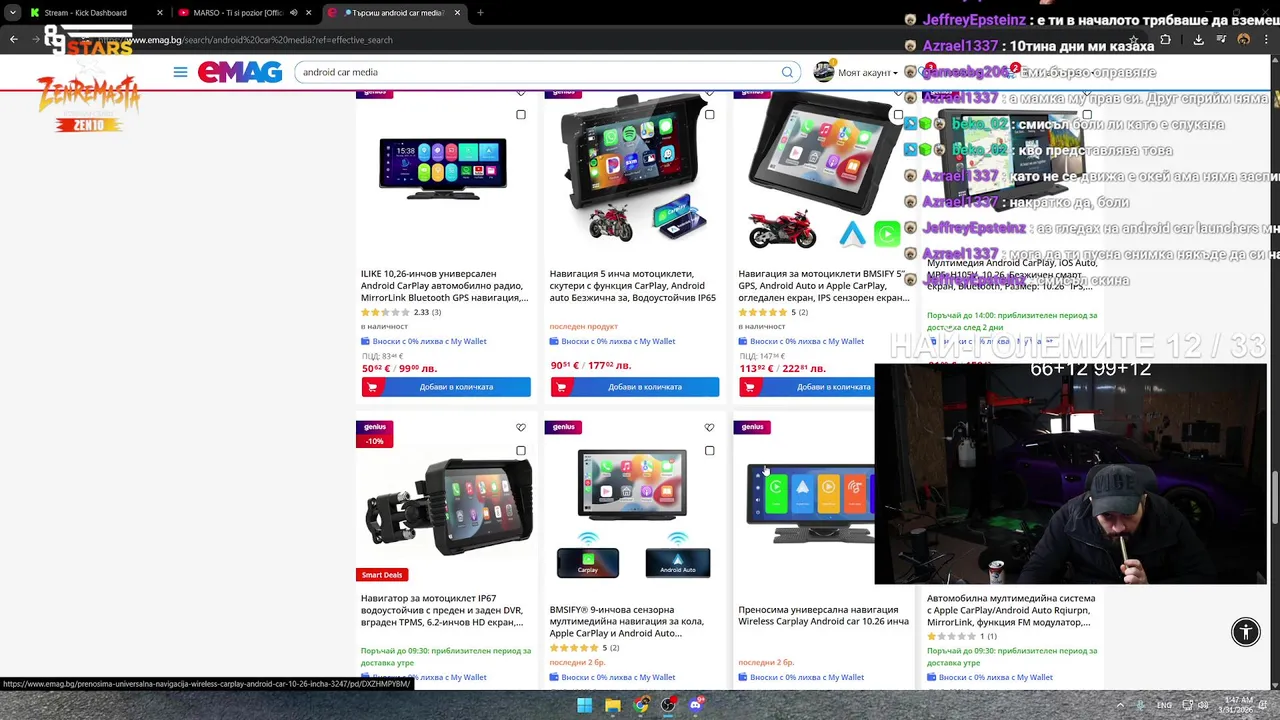Open Навигатор за мотоциклет IP67 title

coord(442,610)
